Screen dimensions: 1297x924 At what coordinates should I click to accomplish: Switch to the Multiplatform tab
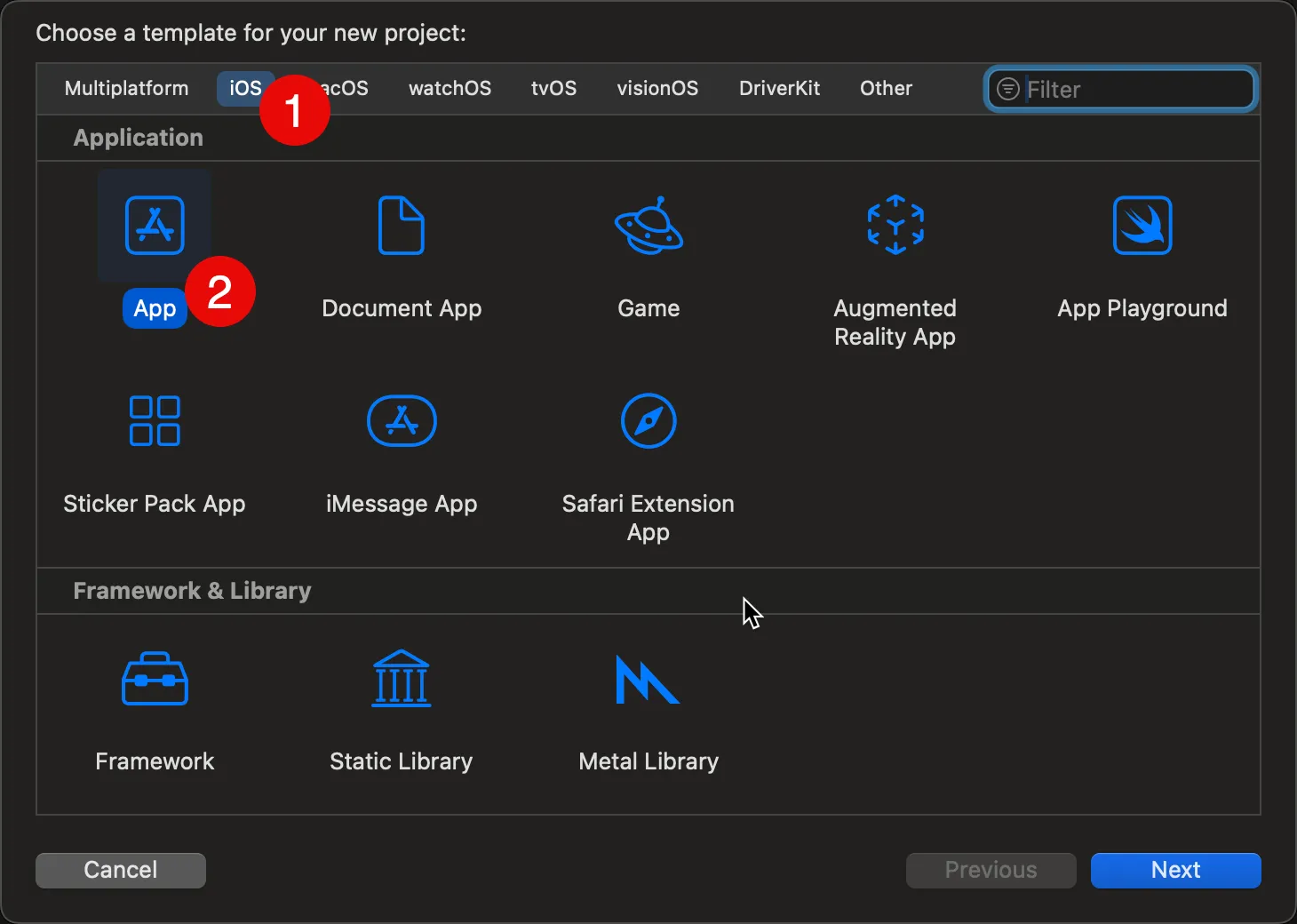(126, 89)
